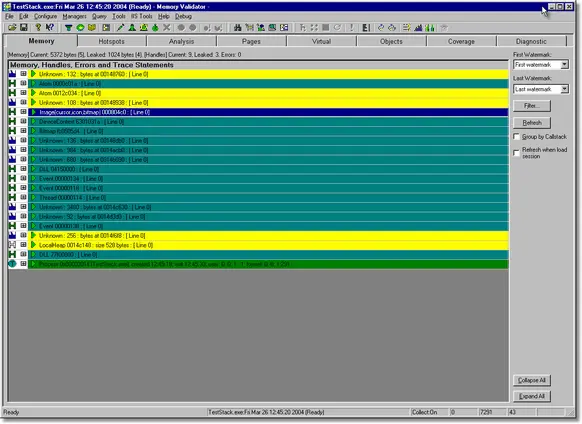The height and width of the screenshot is (424, 582).
Task: Expand the Image(cursor,icon,bitmap) row
Action: [x=23, y=112]
